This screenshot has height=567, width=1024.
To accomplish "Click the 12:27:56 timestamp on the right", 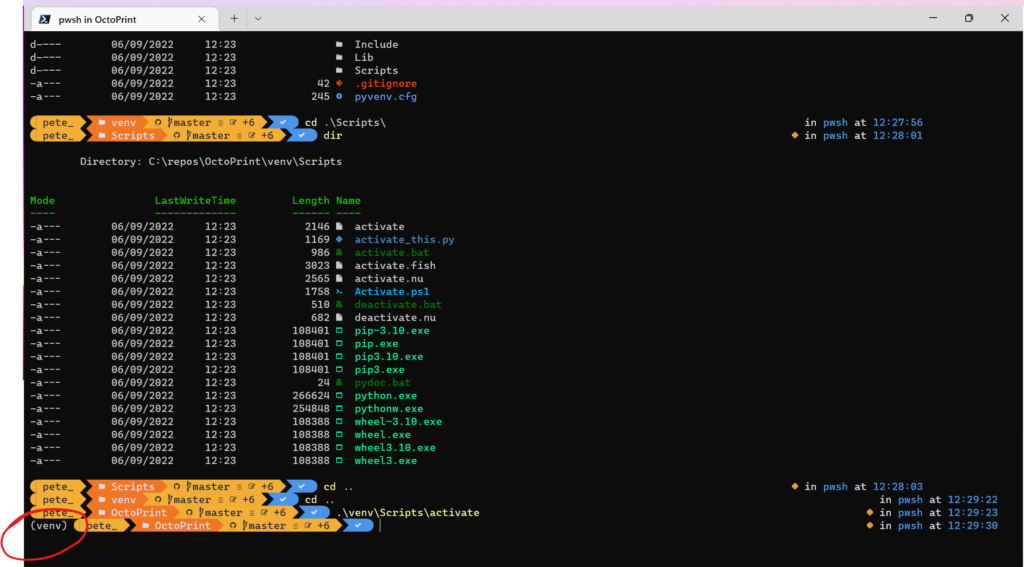I will [x=897, y=123].
